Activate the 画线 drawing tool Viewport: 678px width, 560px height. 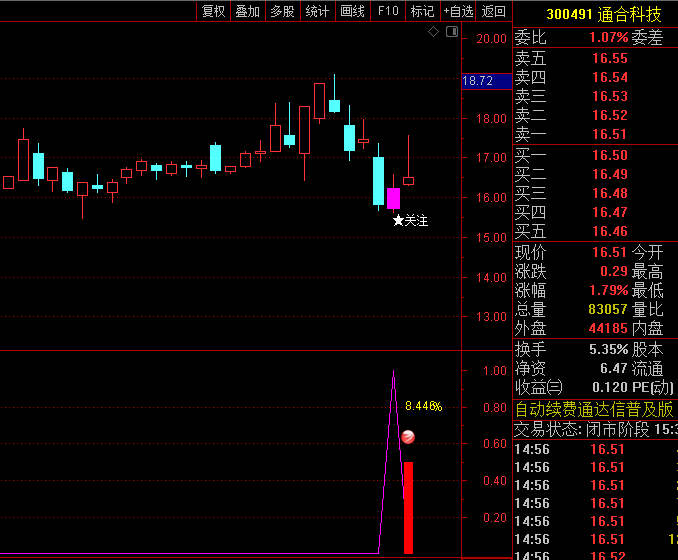[x=353, y=11]
